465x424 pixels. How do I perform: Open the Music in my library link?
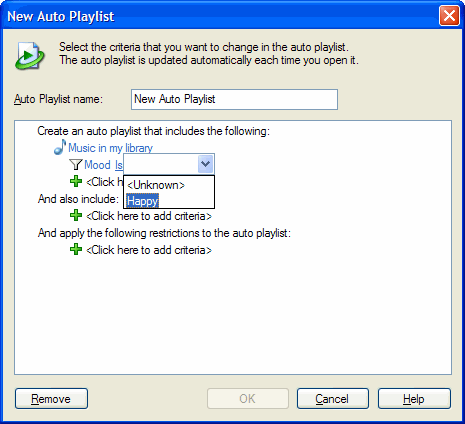coord(110,148)
